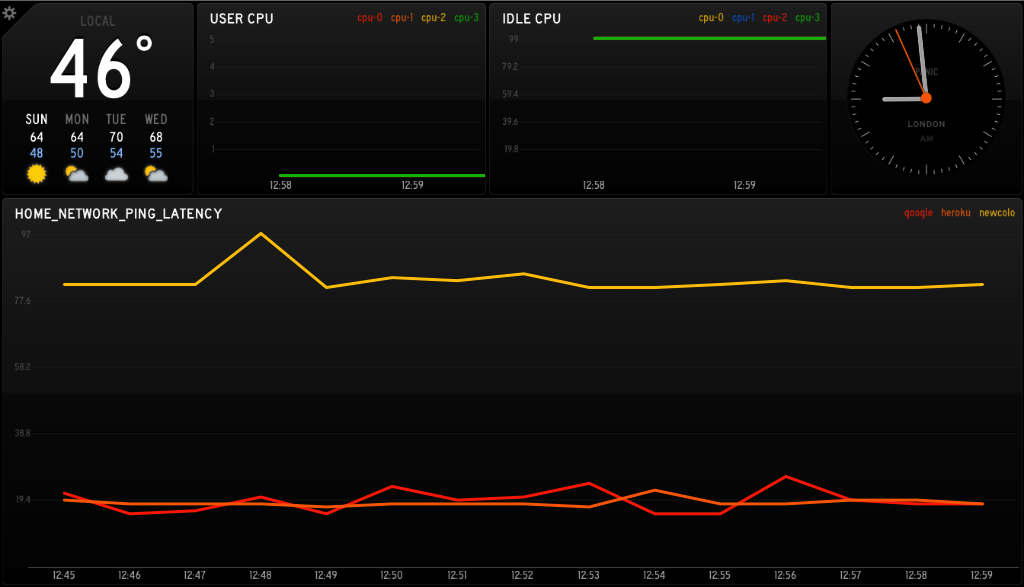This screenshot has height=587, width=1024.
Task: Click Sunday's low temperature 48
Action: pos(37,153)
